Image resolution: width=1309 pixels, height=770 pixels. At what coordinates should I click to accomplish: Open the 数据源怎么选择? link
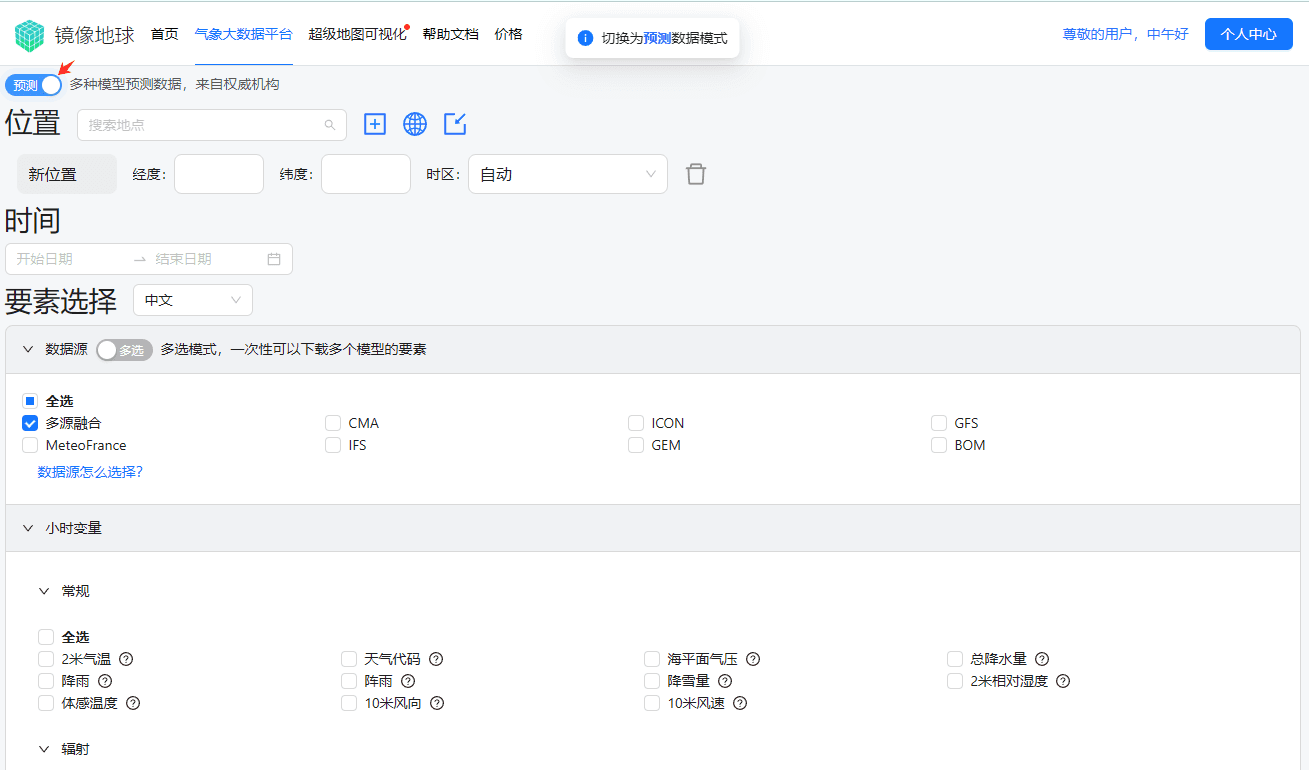tap(90, 472)
